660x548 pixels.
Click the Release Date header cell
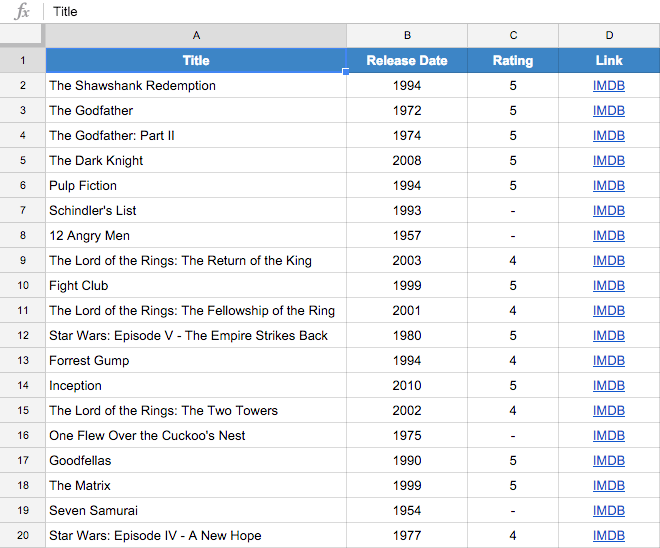(x=407, y=61)
